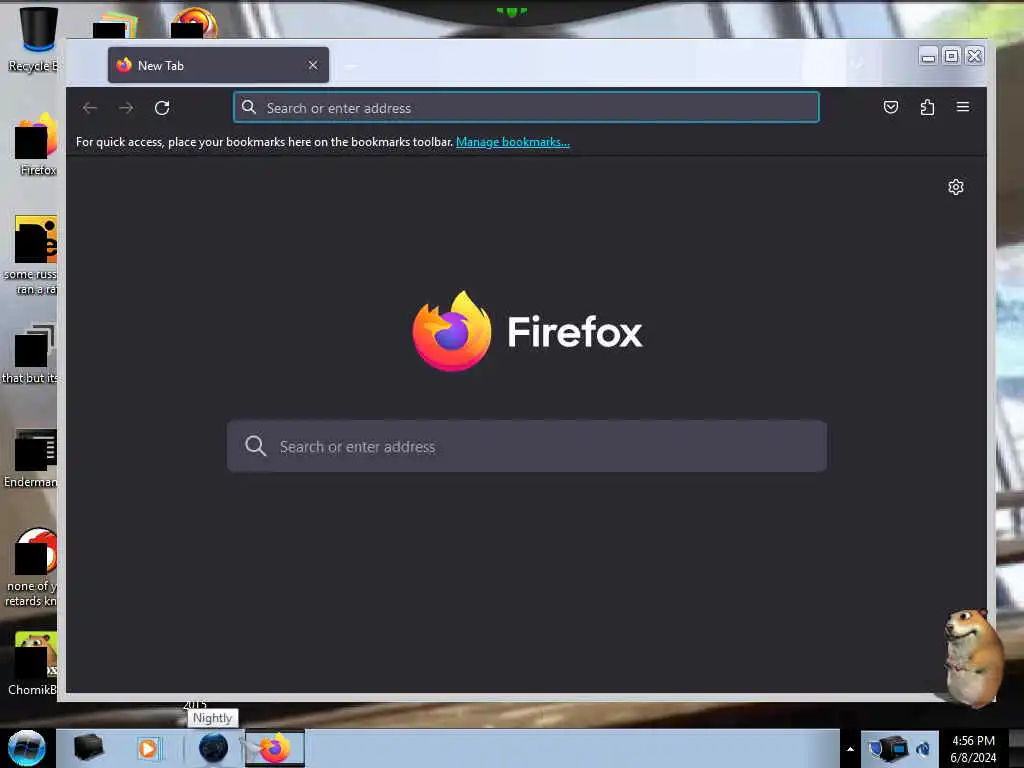The image size is (1024, 768).
Task: Close the Firefox window
Action: 974,56
